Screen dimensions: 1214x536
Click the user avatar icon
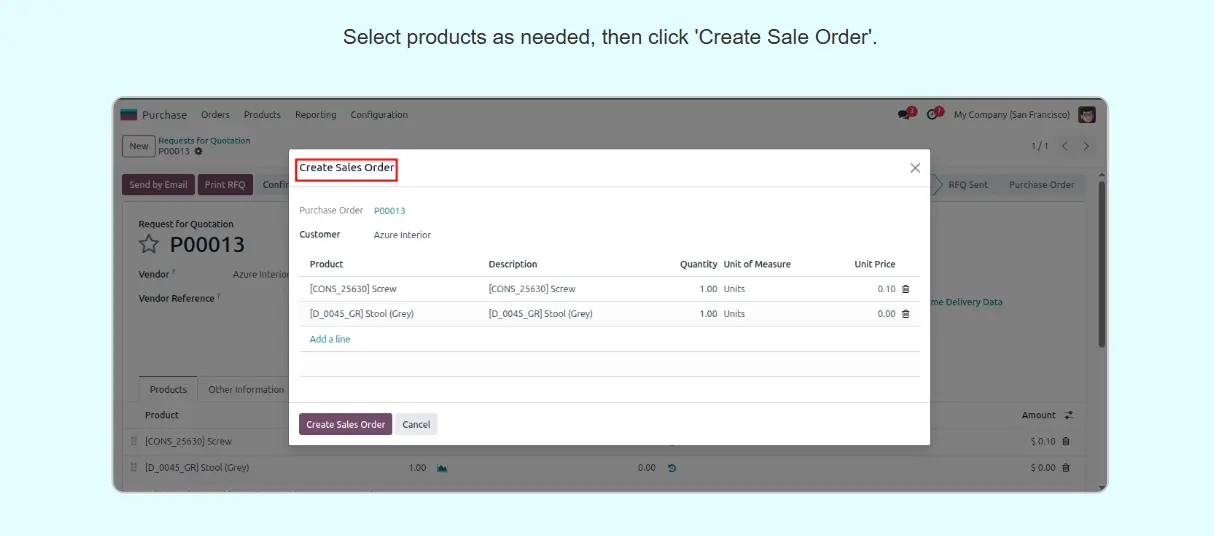(1087, 115)
